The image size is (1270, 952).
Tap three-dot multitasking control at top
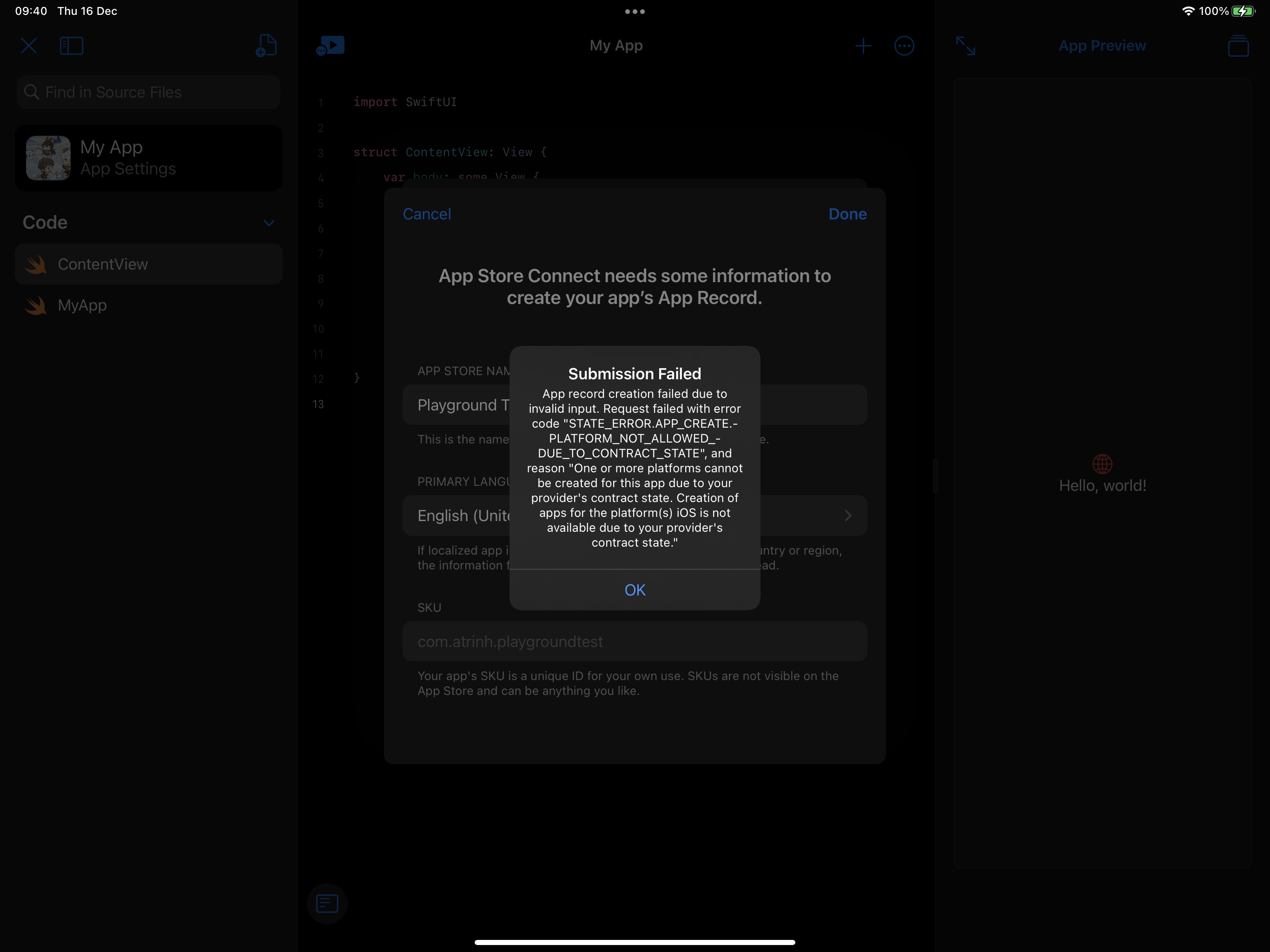pyautogui.click(x=635, y=12)
